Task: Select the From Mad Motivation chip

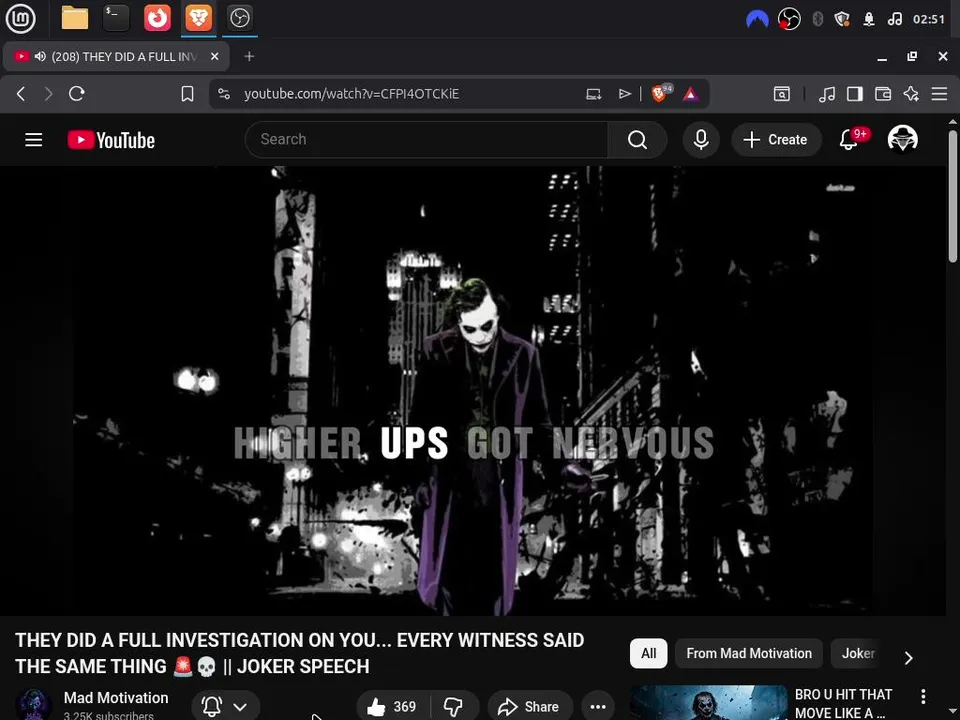Action: point(749,653)
